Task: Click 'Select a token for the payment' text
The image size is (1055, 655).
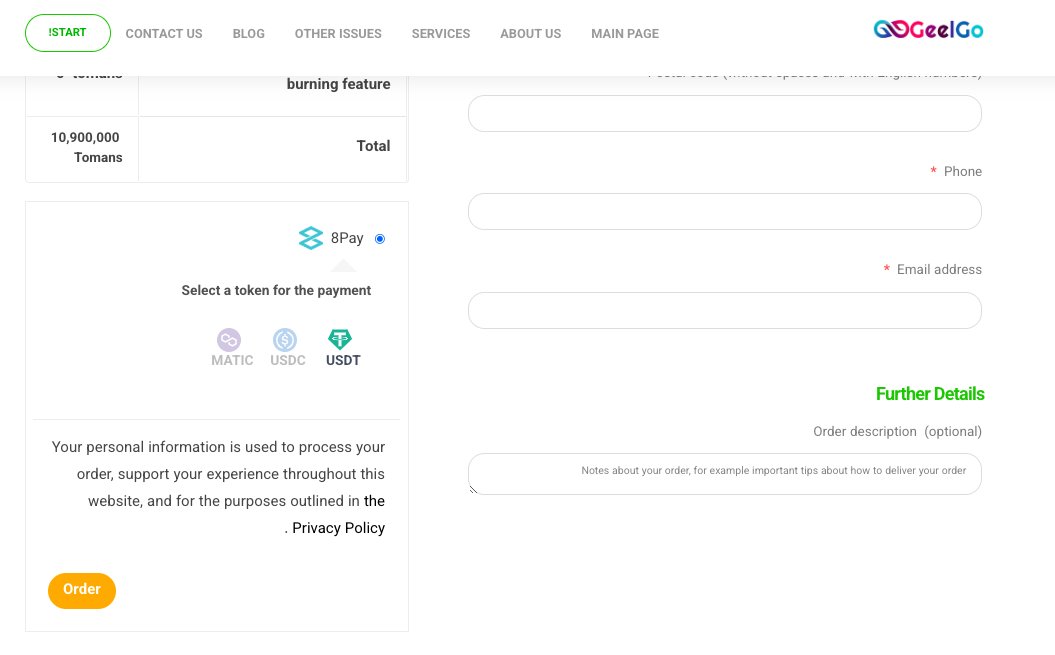Action: pyautogui.click(x=276, y=290)
